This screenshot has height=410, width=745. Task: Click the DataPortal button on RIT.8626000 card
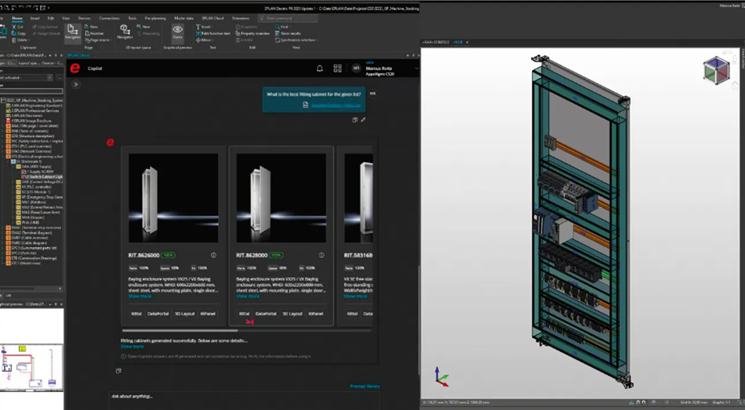coord(158,313)
